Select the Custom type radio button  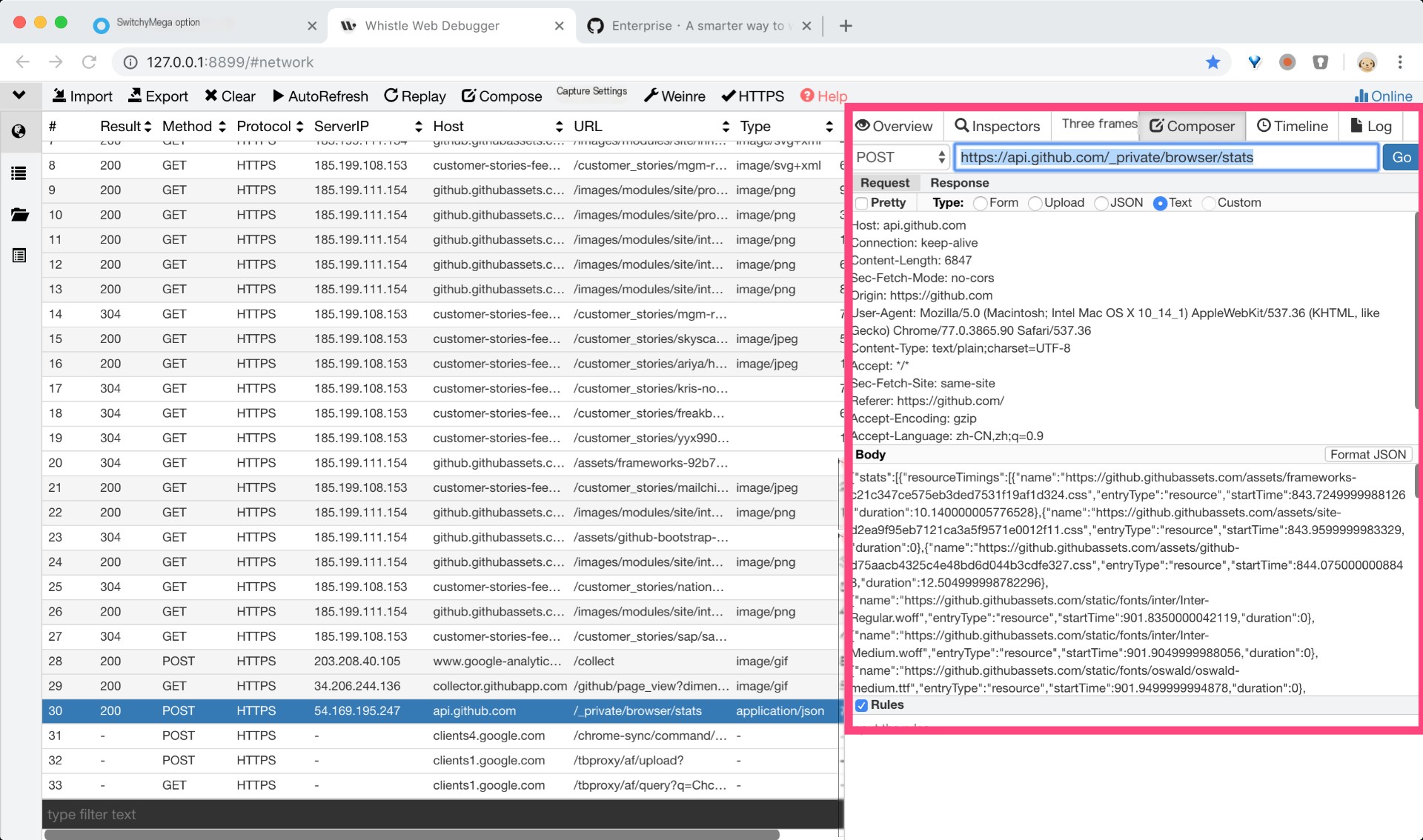click(x=1209, y=203)
